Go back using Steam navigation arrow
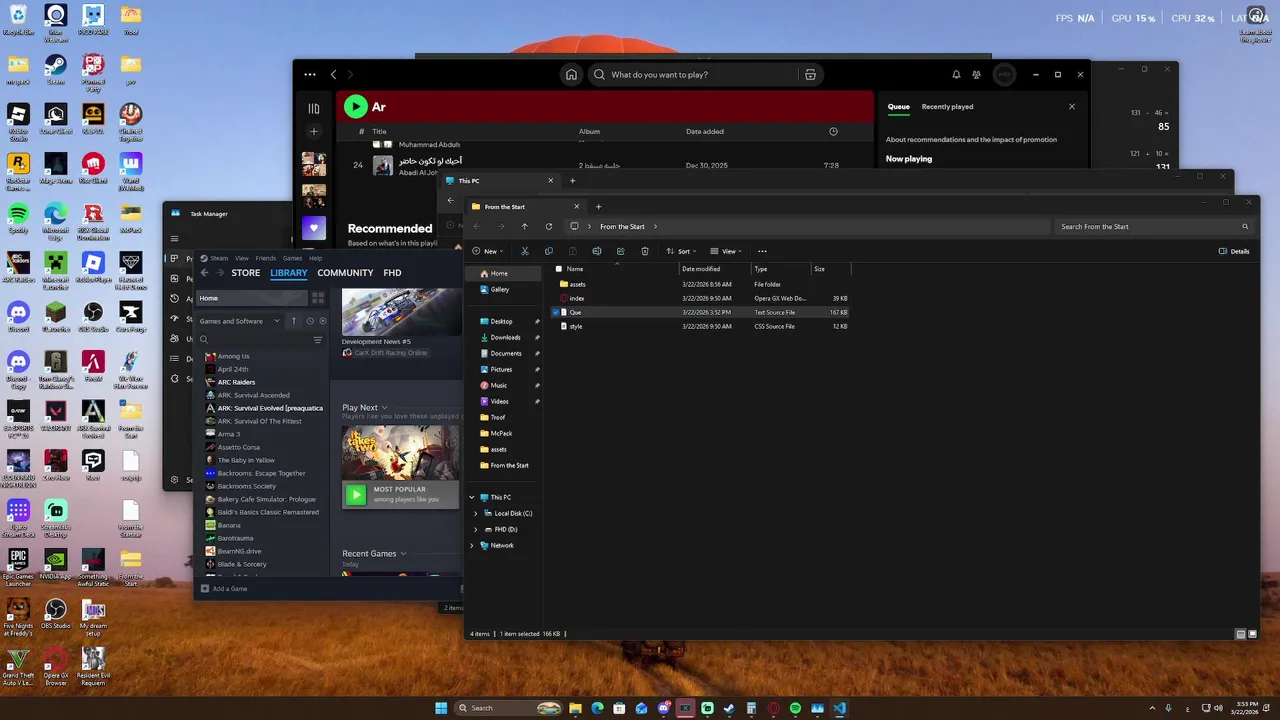 click(204, 273)
